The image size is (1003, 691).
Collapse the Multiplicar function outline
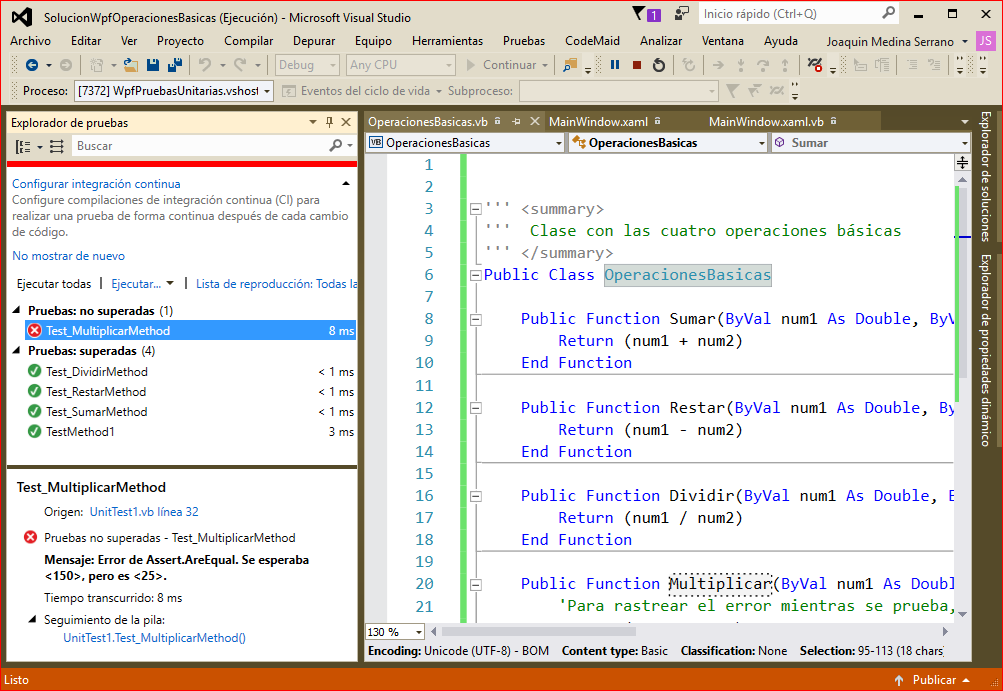coord(475,585)
